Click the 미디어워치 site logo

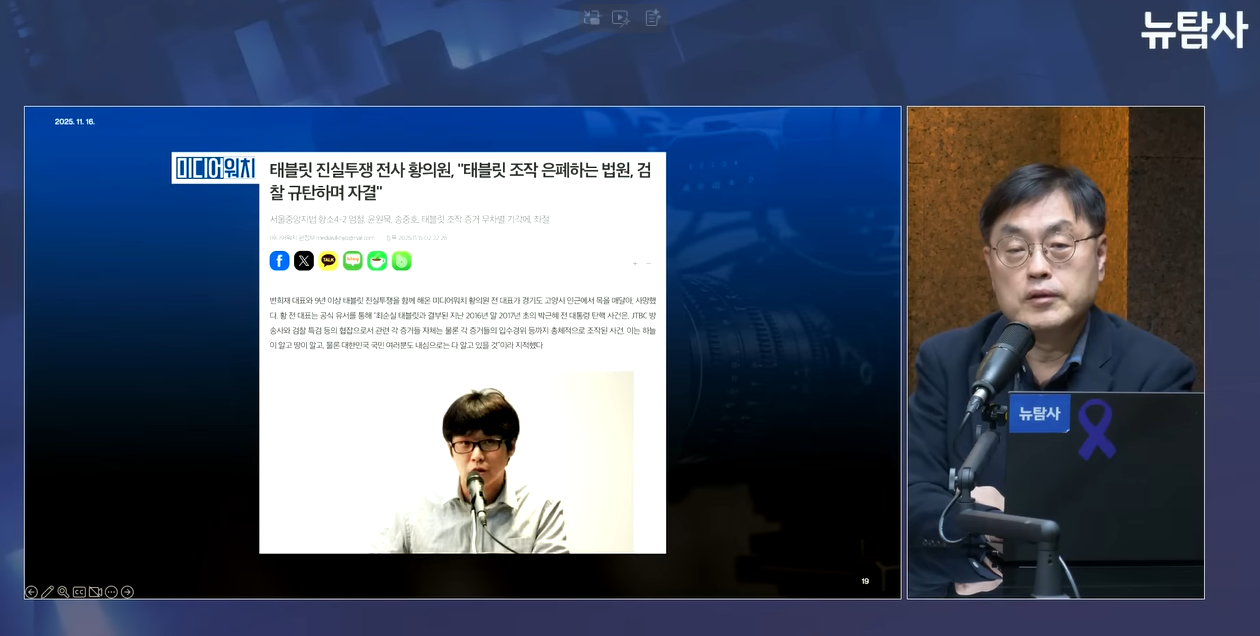[x=215, y=168]
